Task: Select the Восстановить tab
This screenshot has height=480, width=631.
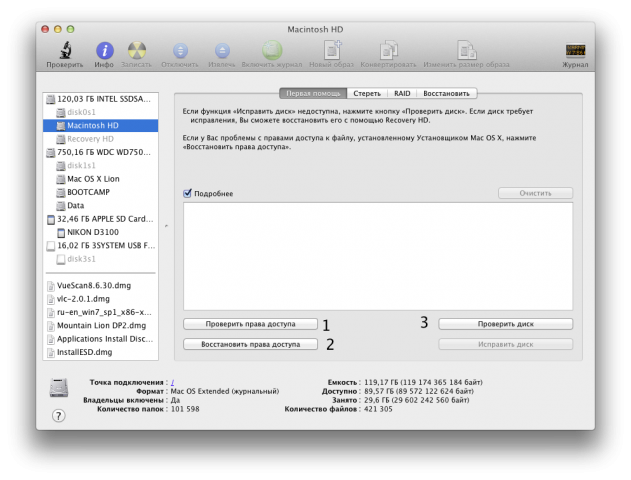Action: coord(445,92)
